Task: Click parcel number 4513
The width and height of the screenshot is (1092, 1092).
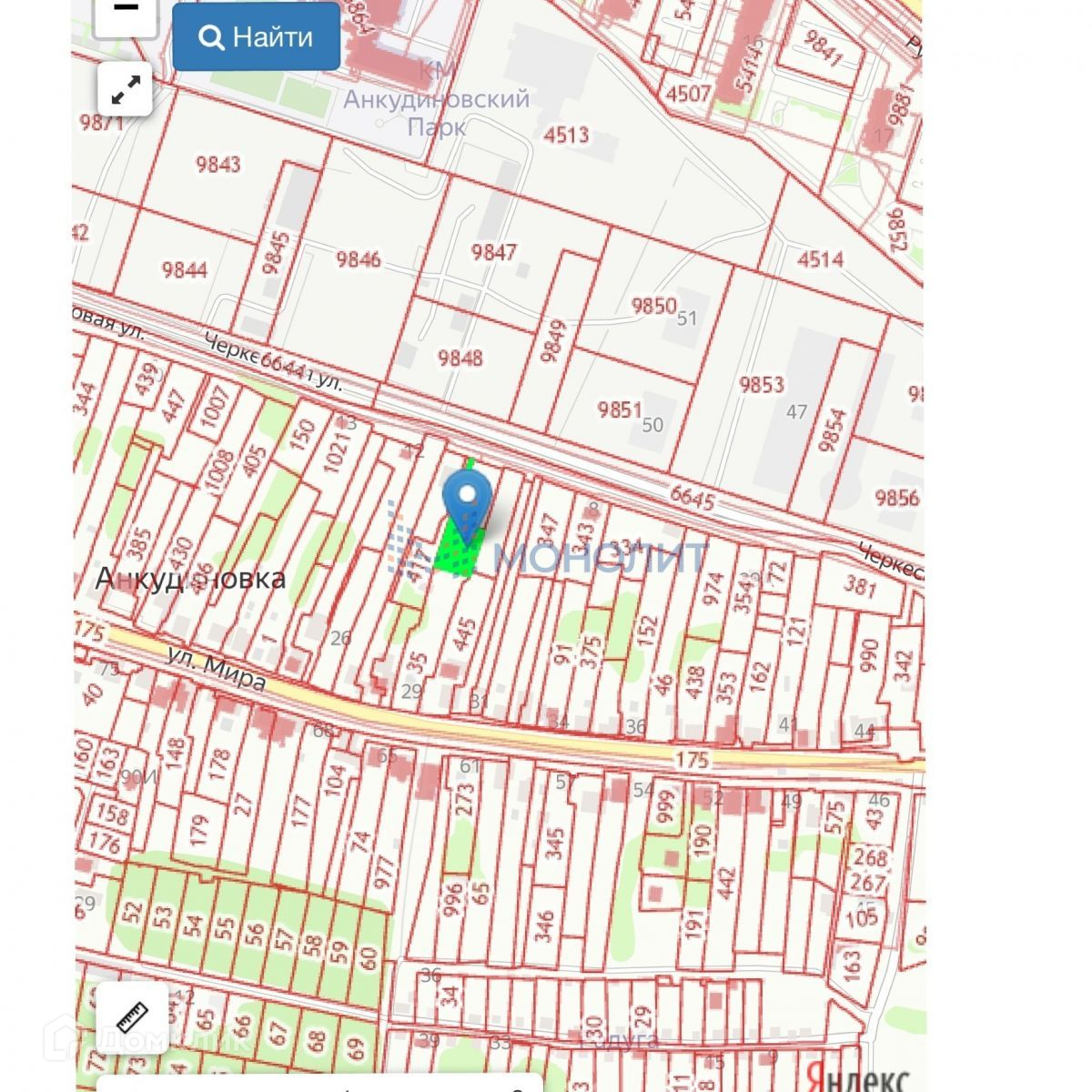Action: point(566,135)
